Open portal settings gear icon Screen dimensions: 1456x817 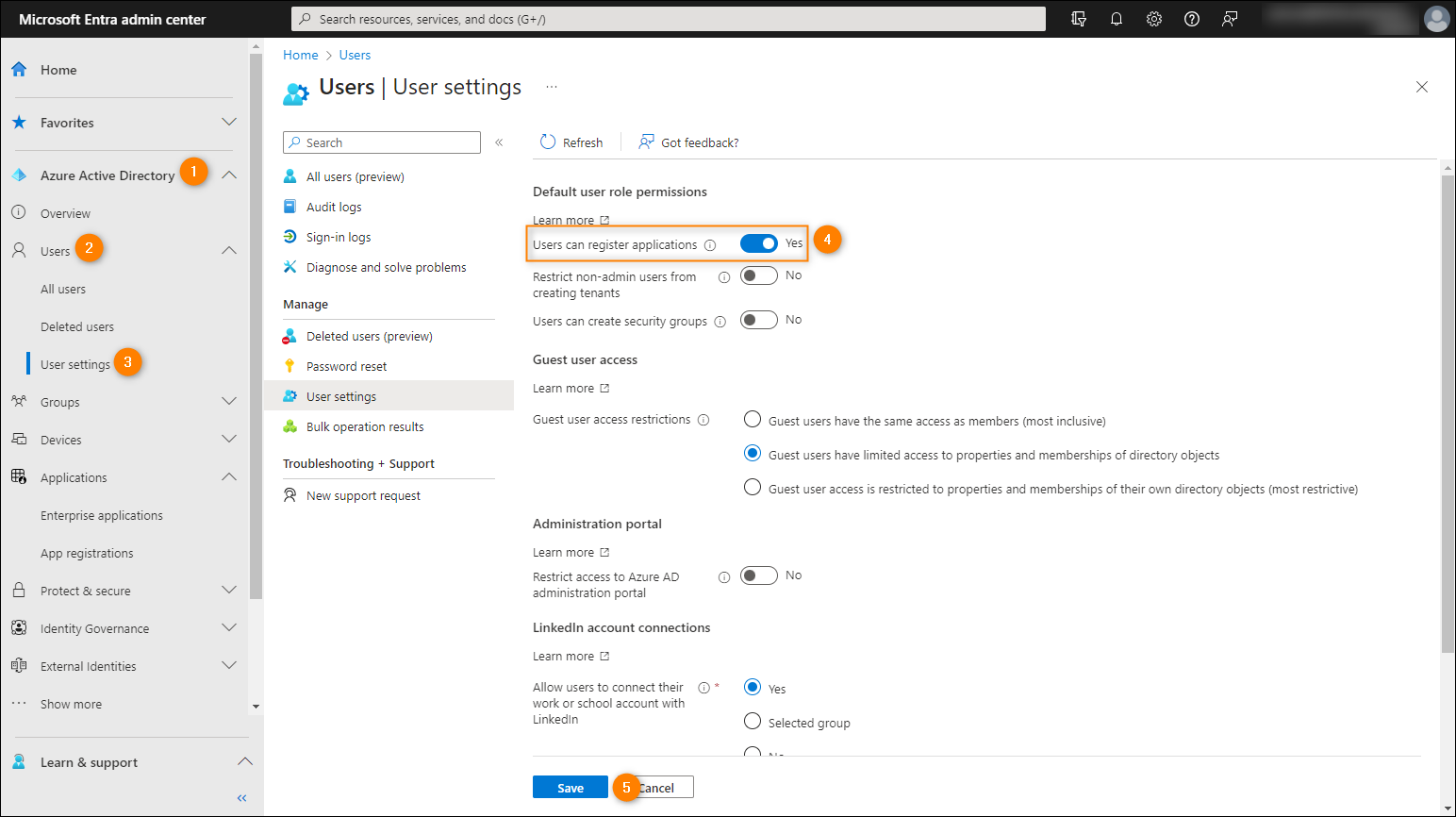tap(1154, 19)
